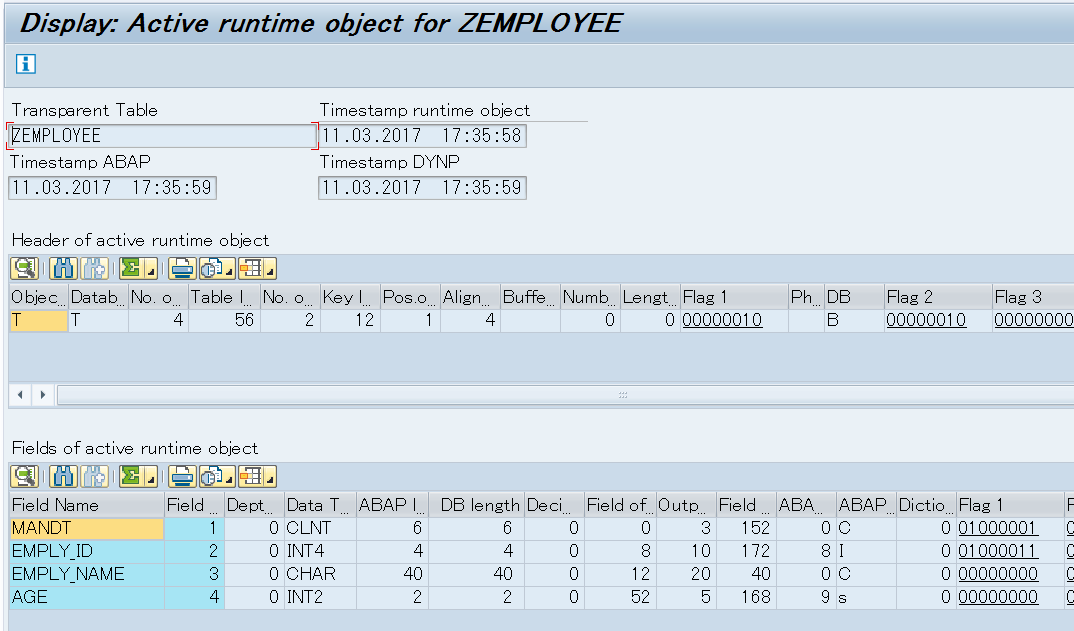Open Layout menu icon in Fields toolbar
1074x631 pixels.
pyautogui.click(x=257, y=476)
